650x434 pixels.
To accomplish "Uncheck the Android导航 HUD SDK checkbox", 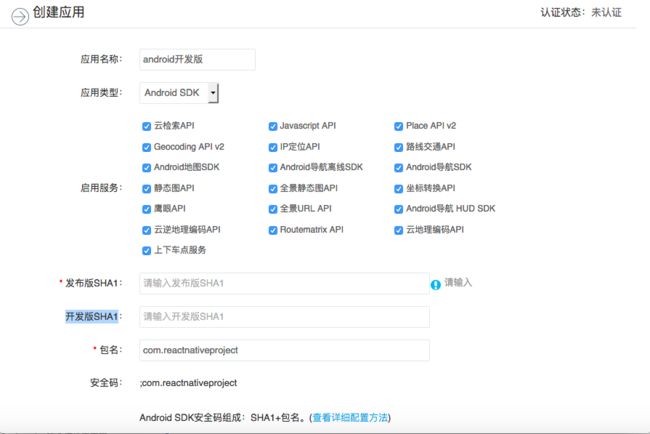I will 398,209.
